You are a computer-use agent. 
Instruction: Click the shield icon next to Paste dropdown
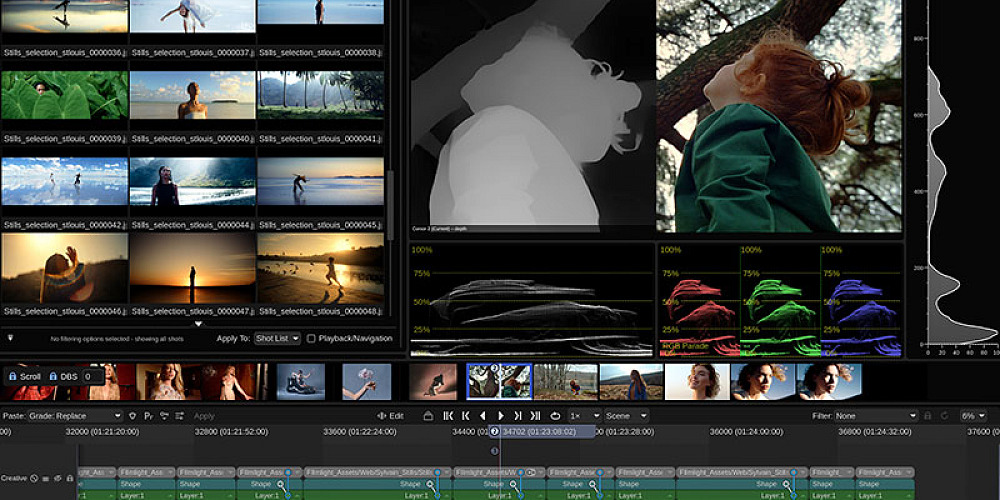pos(133,416)
